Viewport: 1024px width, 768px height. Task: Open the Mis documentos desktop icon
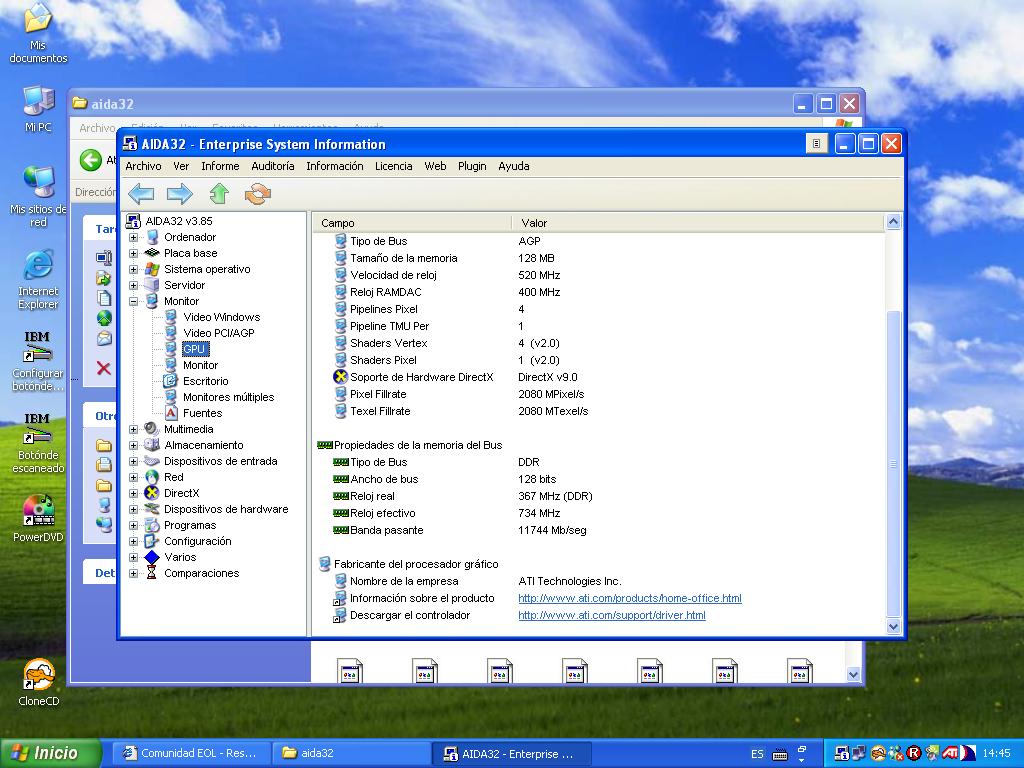[x=38, y=33]
